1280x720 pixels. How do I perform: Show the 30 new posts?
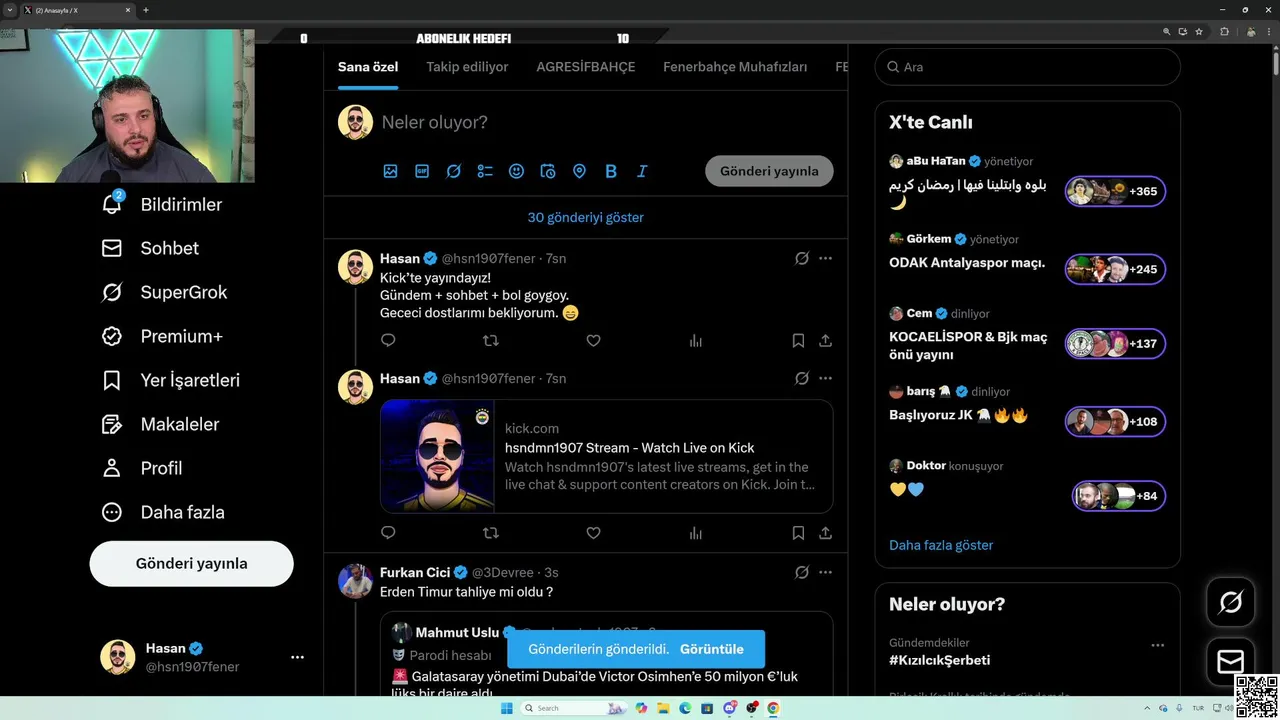pyautogui.click(x=586, y=217)
